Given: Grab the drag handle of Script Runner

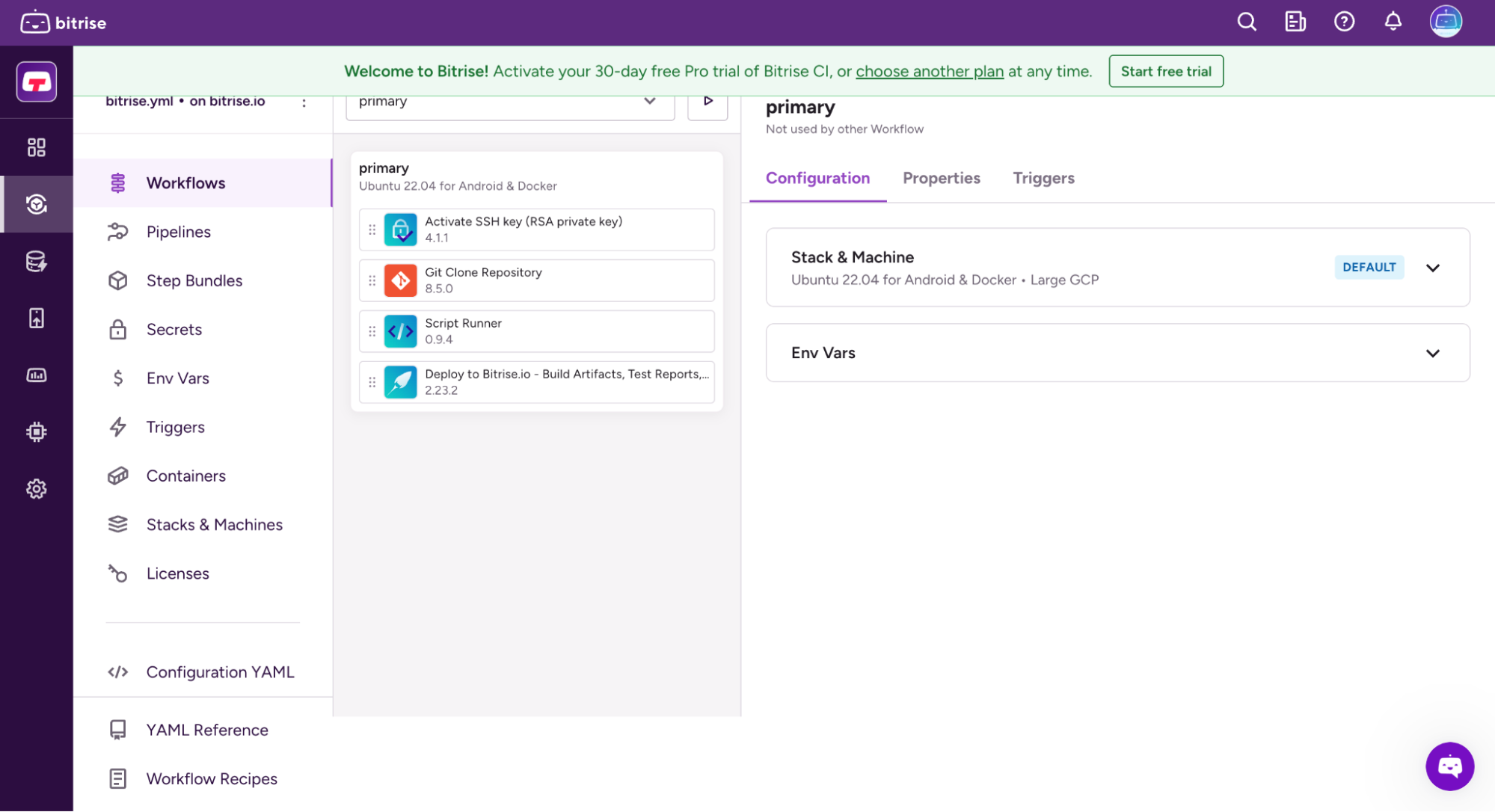Looking at the screenshot, I should click(x=372, y=331).
